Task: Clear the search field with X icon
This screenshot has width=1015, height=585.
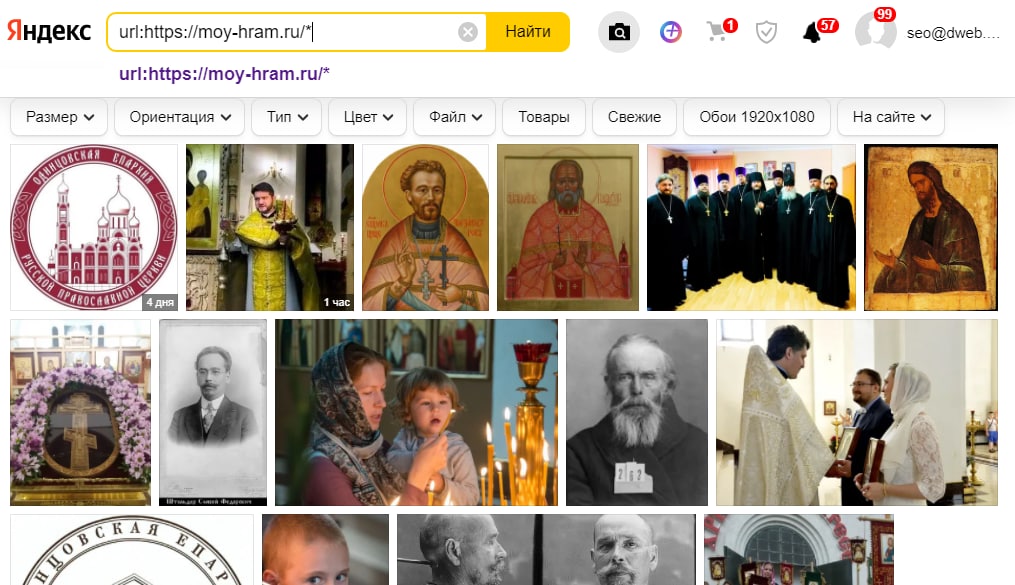Action: 468,32
